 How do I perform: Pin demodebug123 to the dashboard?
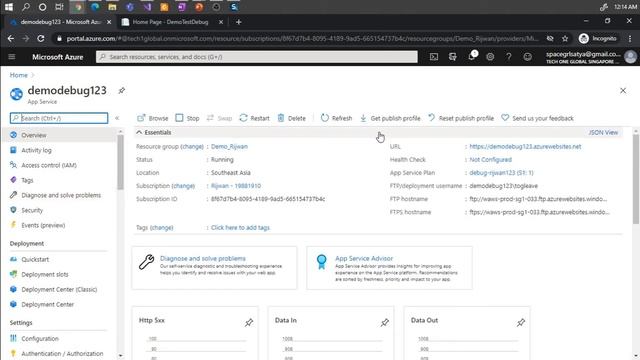tap(122, 91)
